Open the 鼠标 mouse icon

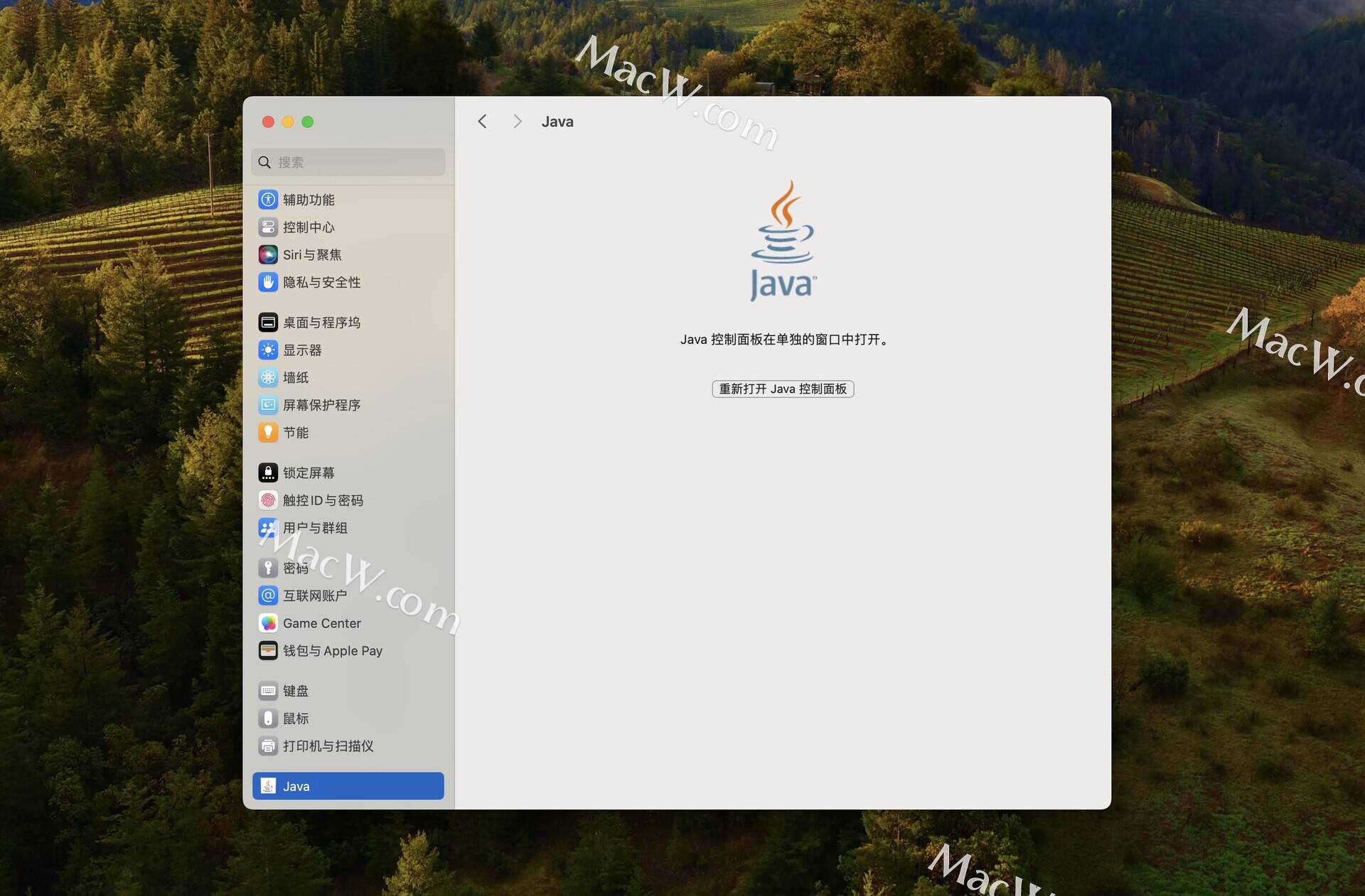(x=268, y=718)
